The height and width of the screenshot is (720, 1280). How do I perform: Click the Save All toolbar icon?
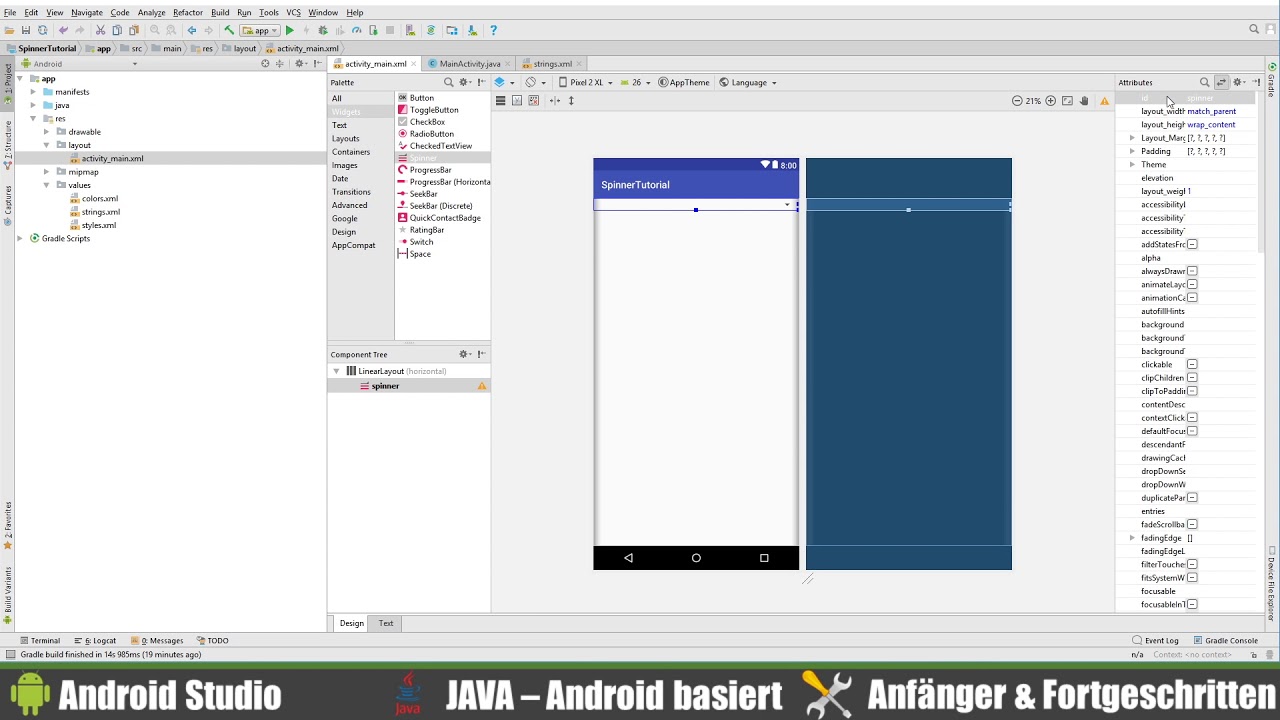(x=26, y=30)
